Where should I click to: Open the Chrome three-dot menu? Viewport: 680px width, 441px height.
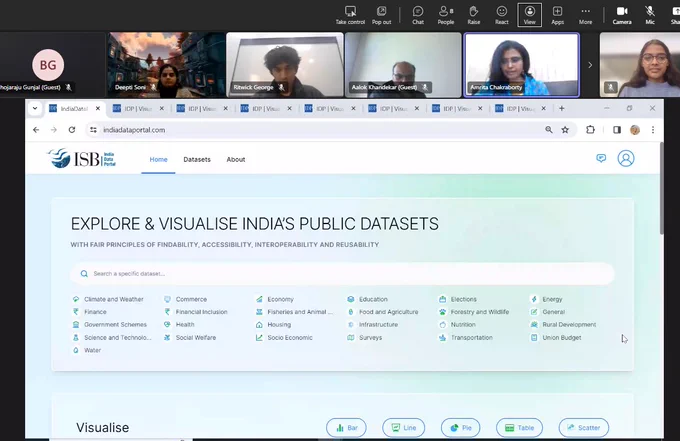pyautogui.click(x=653, y=130)
